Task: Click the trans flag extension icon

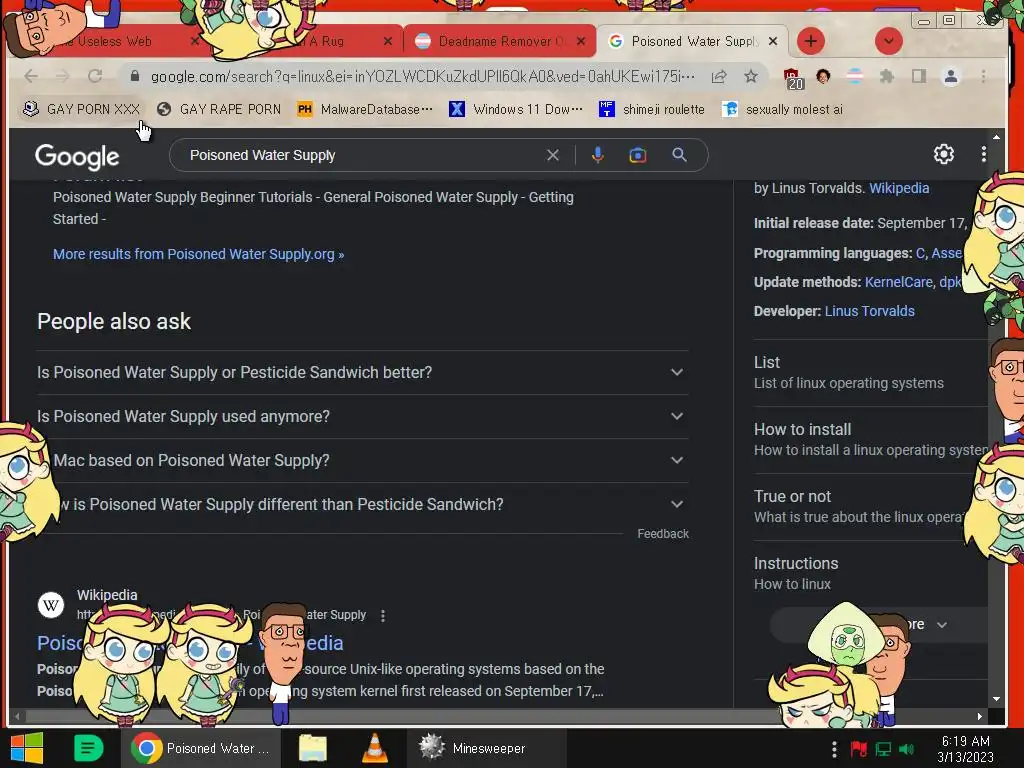Action: coord(855,76)
